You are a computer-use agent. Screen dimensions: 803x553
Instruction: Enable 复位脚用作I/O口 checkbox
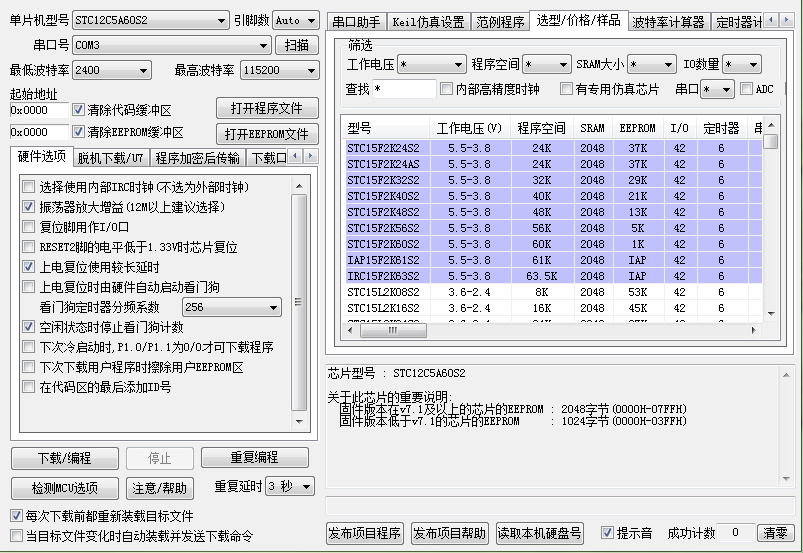pyautogui.click(x=29, y=226)
